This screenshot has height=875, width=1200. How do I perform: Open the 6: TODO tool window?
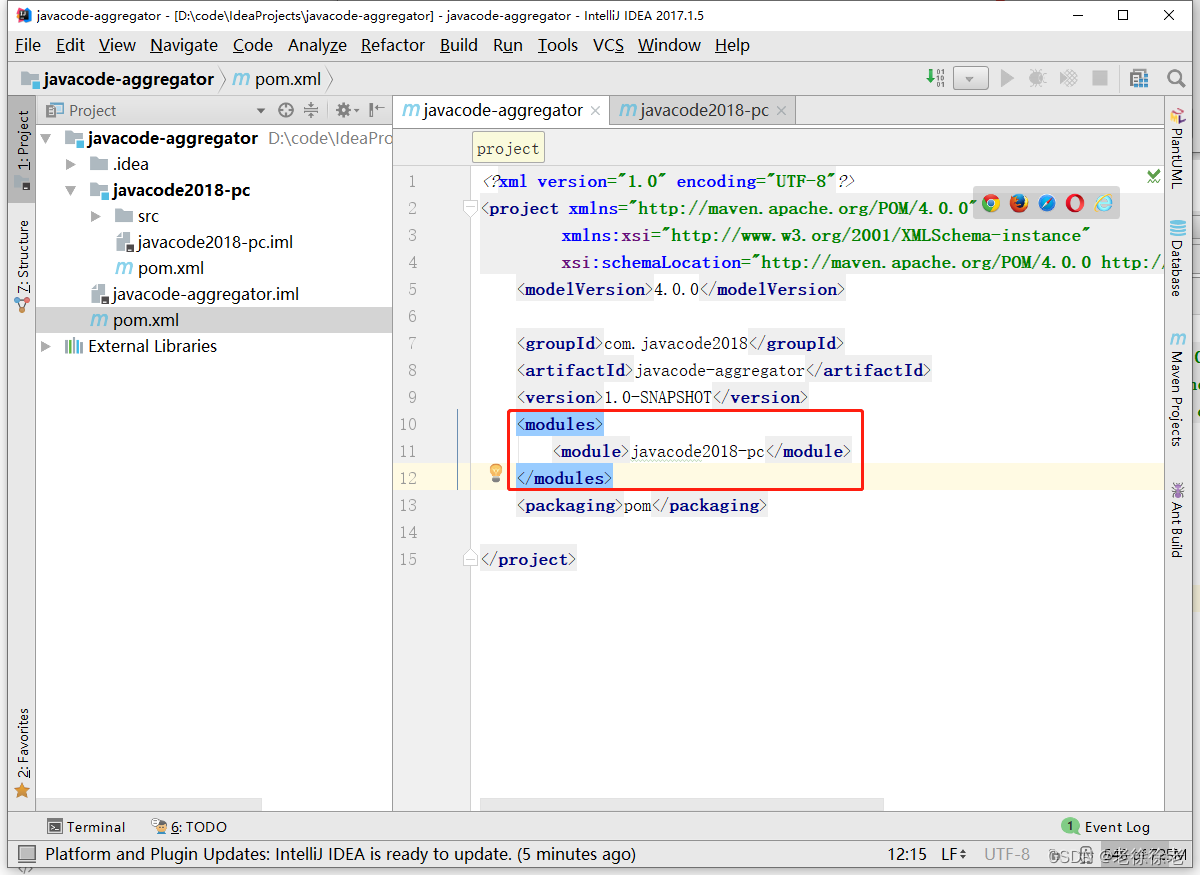coord(189,827)
